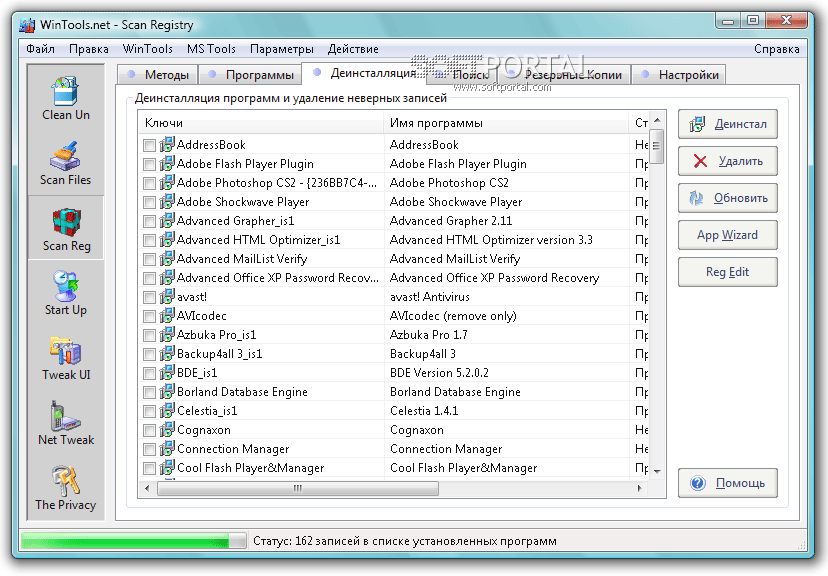Click the AddressBook row program icon
The height and width of the screenshot is (576, 828).
click(x=167, y=144)
